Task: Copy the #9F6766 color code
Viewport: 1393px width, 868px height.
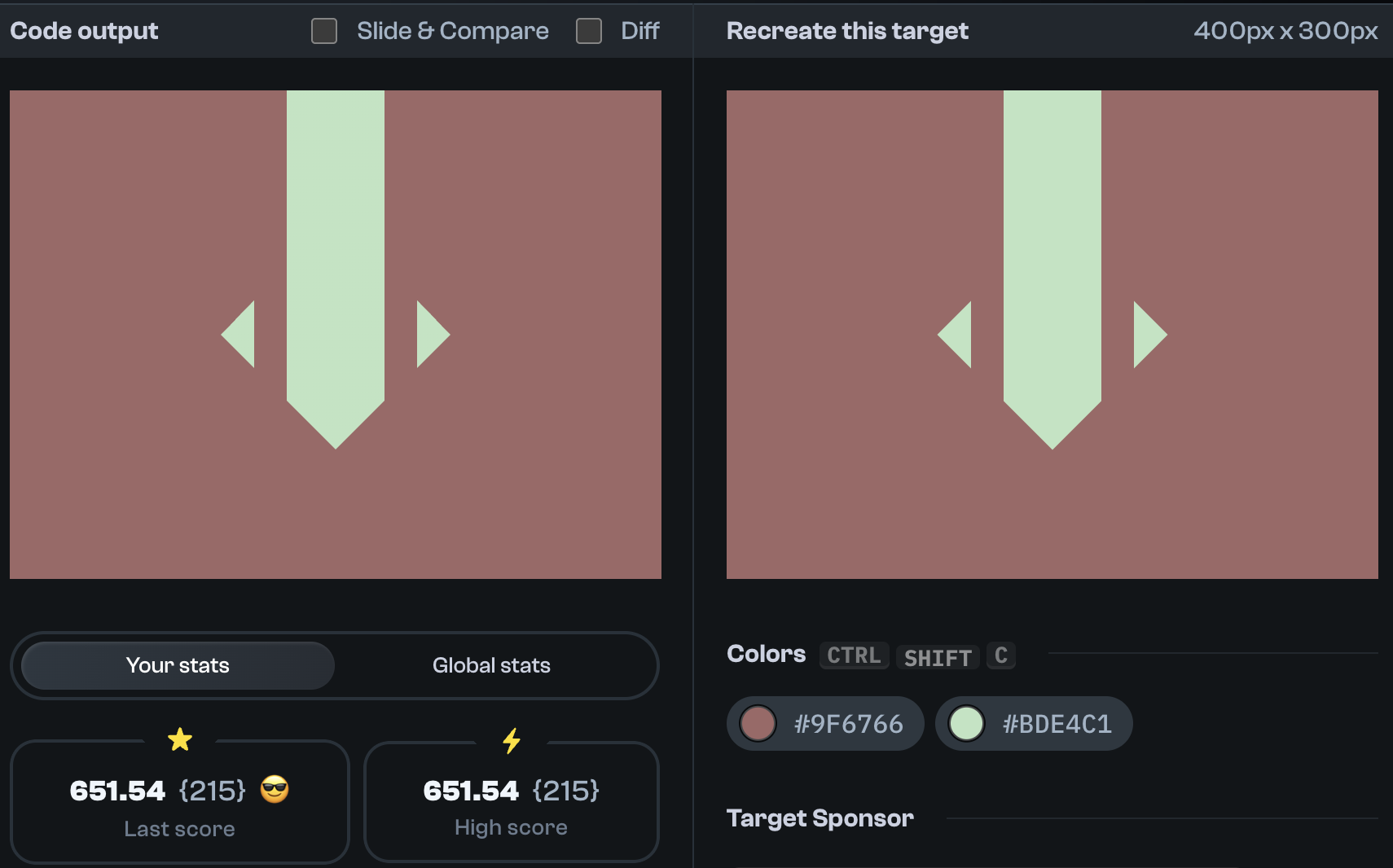Action: click(x=847, y=723)
